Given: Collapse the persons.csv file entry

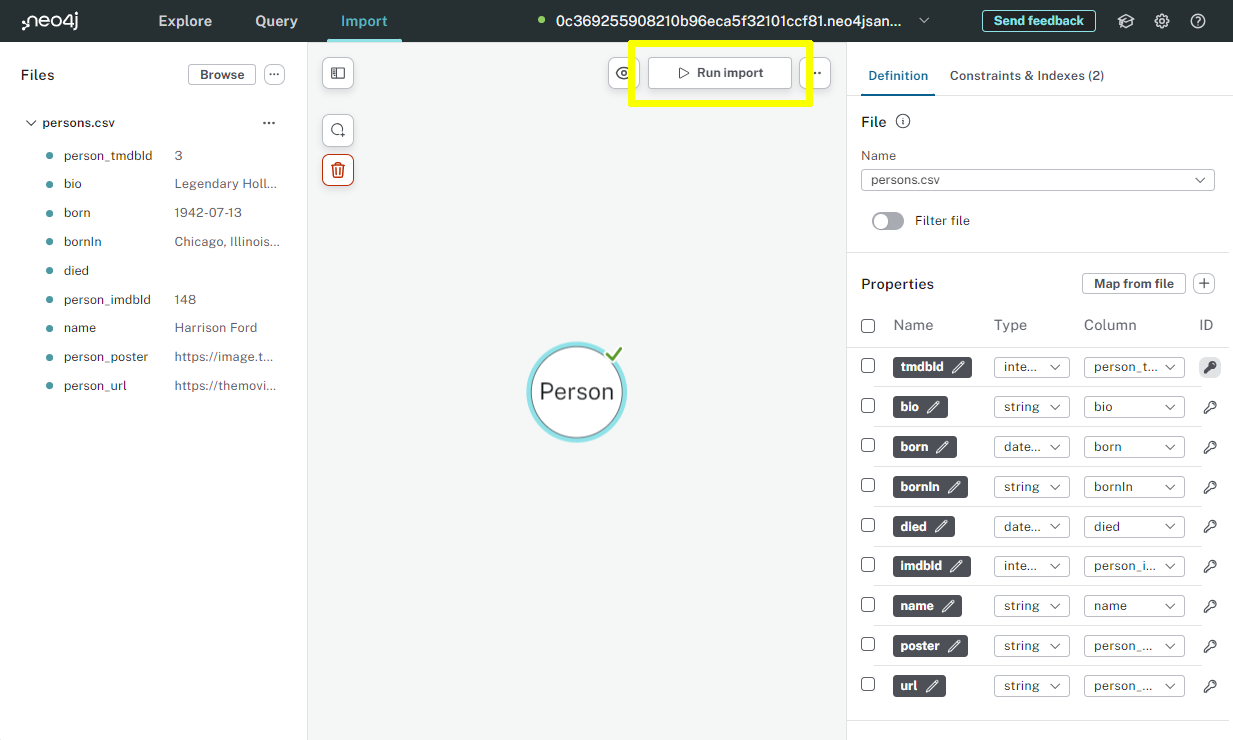Looking at the screenshot, I should (31, 122).
